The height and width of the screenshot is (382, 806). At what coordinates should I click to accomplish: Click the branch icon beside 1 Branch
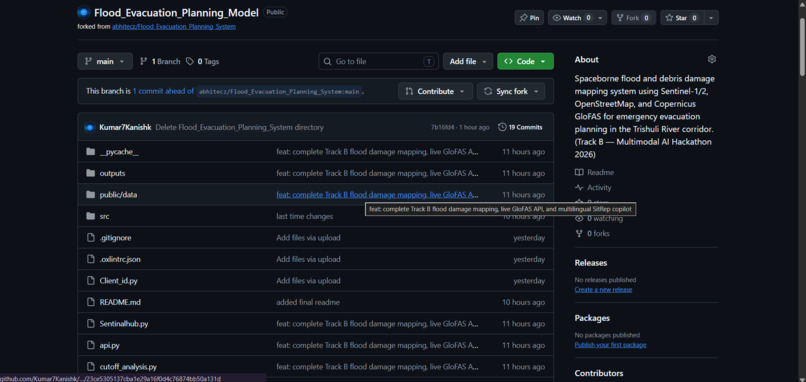point(144,62)
